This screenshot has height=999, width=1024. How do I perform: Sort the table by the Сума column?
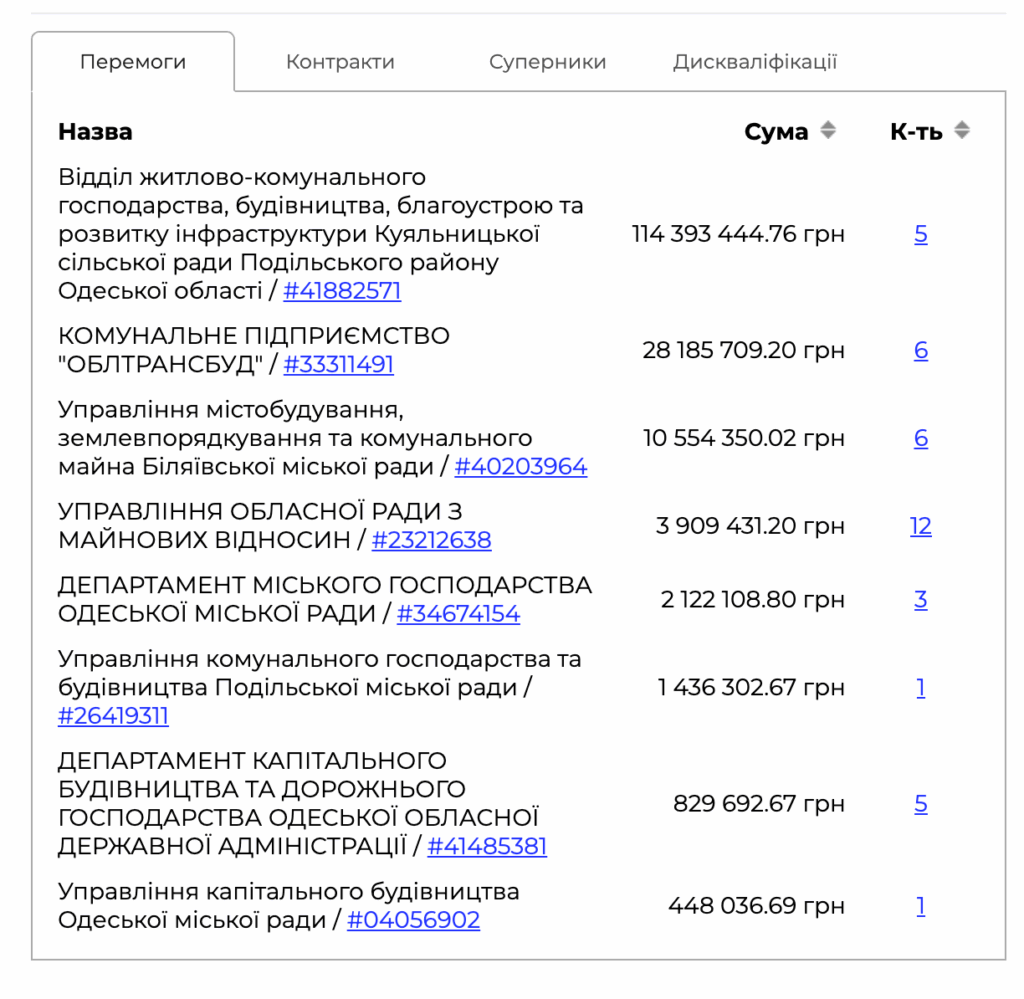coord(828,130)
